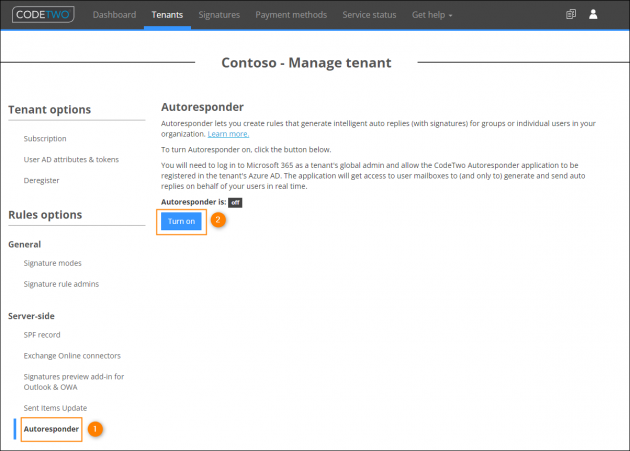
Task: Open Payment methods page
Action: 291,15
